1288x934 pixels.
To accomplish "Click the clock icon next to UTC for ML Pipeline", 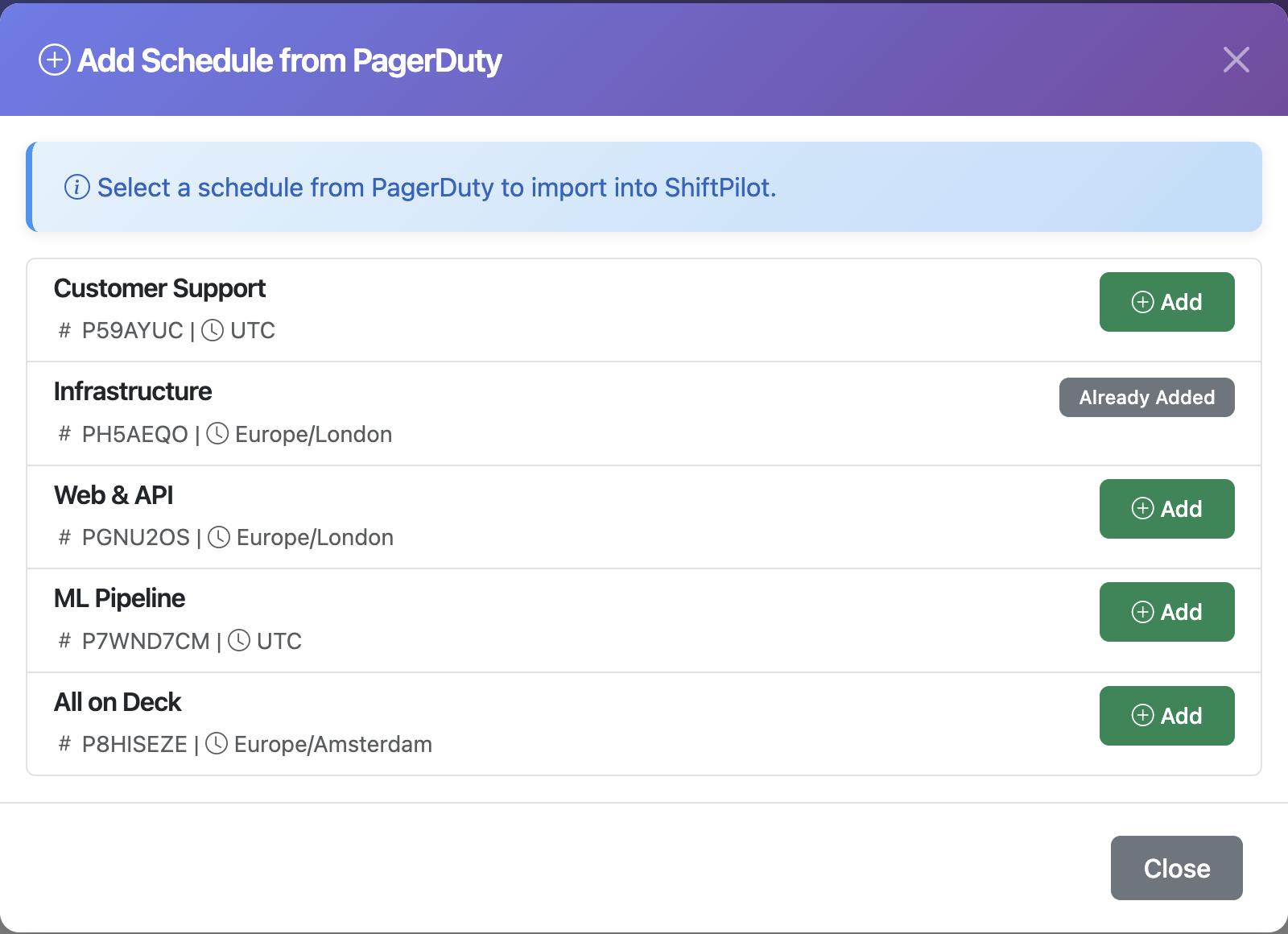I will (x=238, y=641).
